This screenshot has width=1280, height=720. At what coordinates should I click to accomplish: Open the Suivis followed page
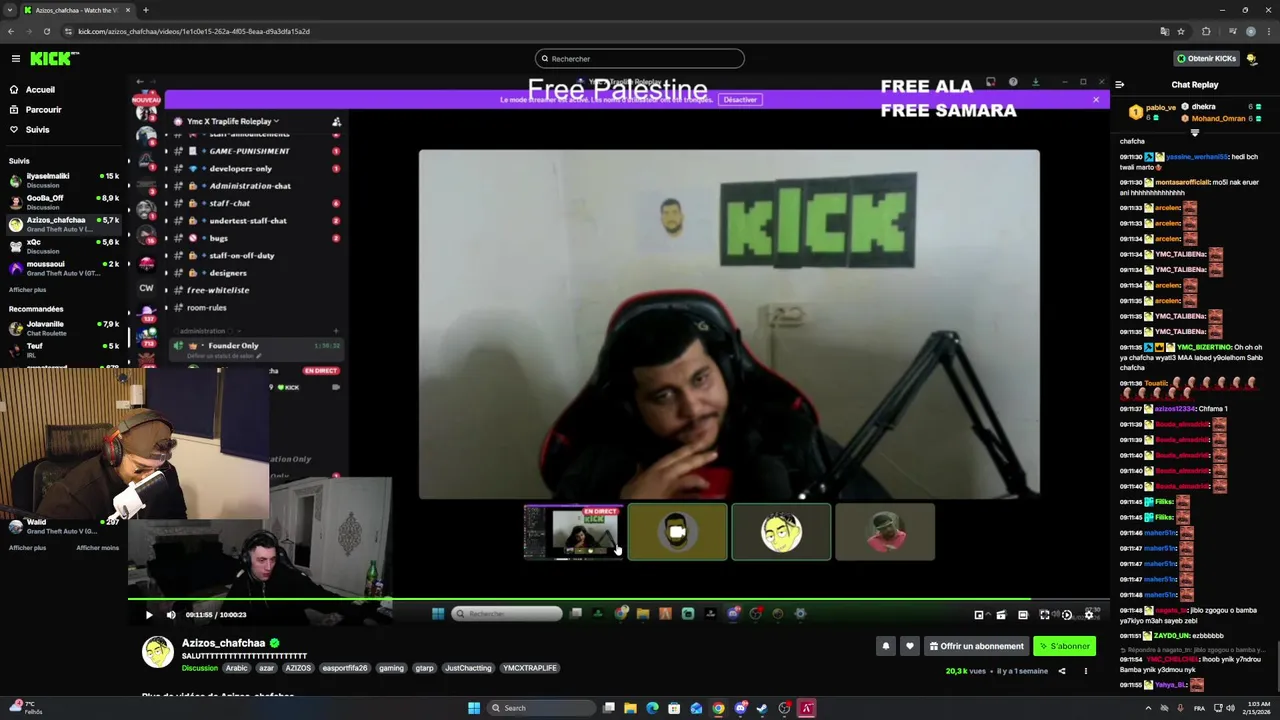click(37, 129)
